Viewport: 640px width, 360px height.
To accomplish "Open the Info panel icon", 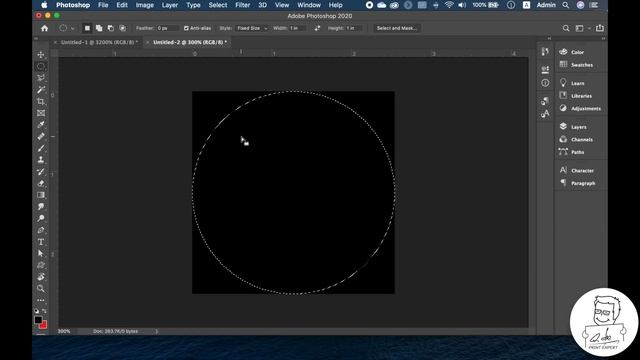I will (x=545, y=83).
